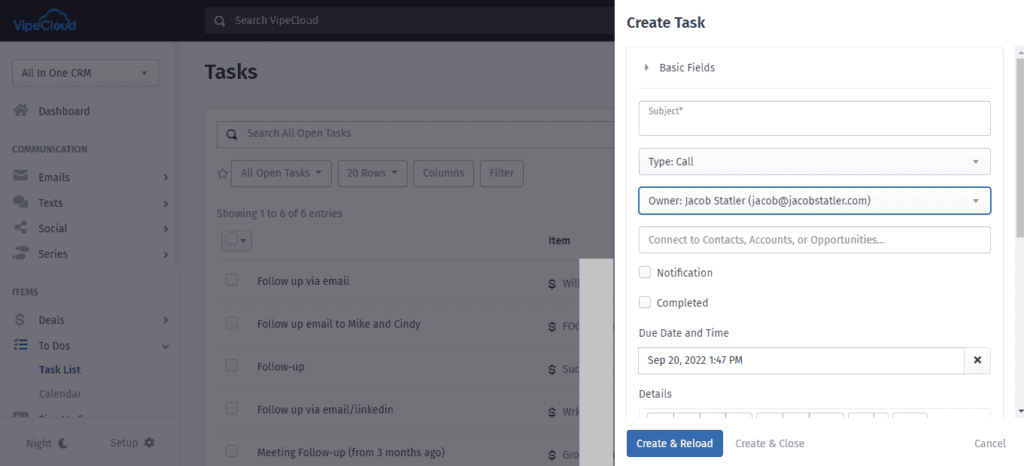
Task: Click the Deals dollar icon
Action: tap(20, 320)
